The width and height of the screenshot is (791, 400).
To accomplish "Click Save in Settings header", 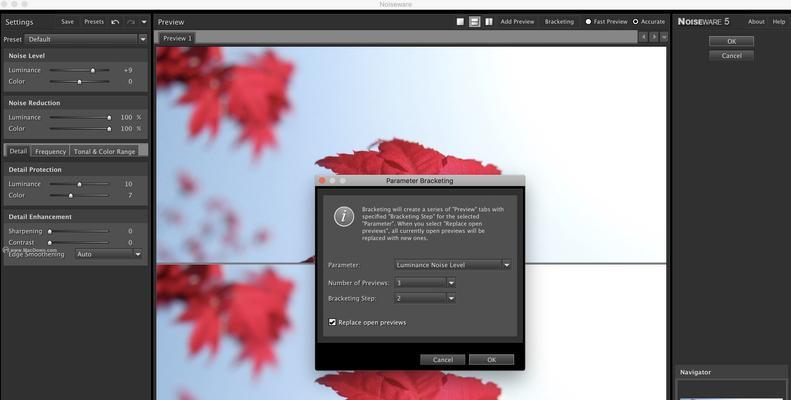I will [x=67, y=22].
